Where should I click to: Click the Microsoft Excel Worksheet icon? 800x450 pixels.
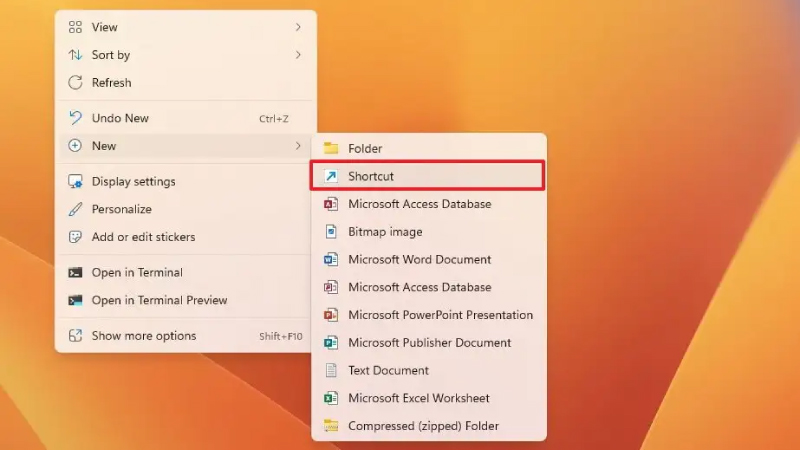[x=331, y=398]
